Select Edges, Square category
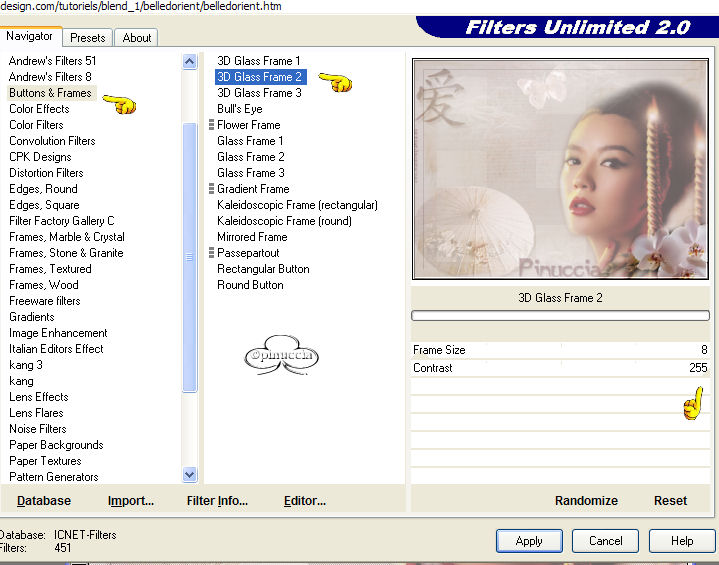719x565 pixels. (x=44, y=205)
